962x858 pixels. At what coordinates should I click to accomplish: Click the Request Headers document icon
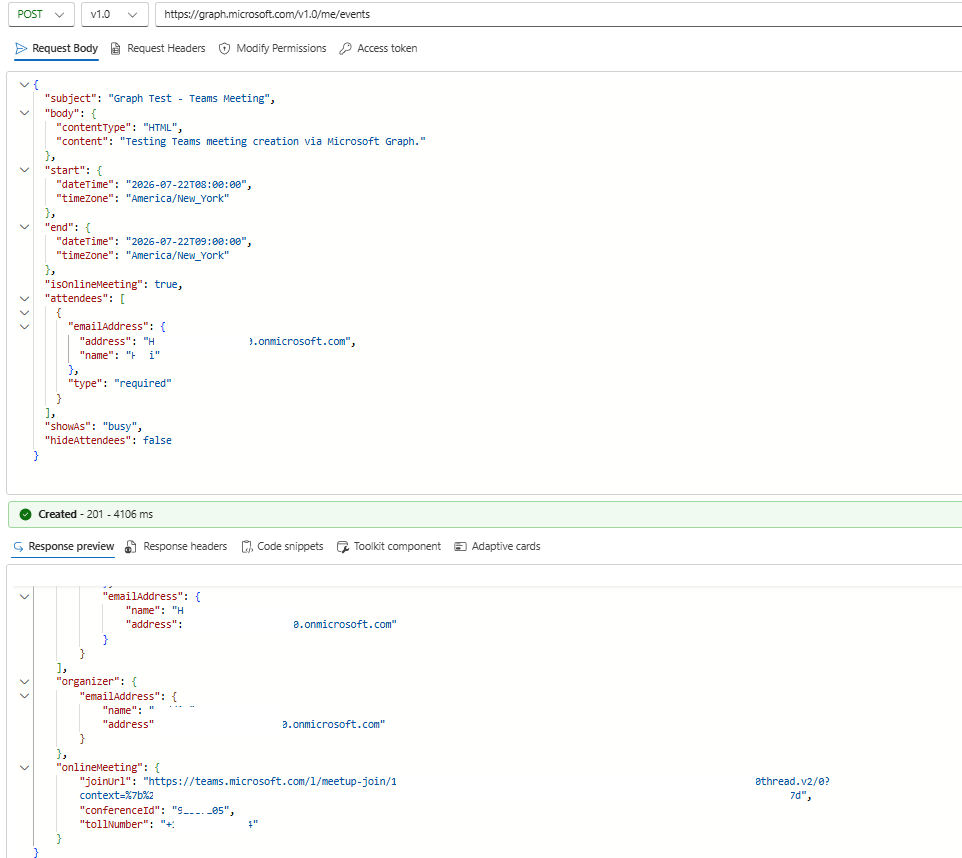pos(115,48)
